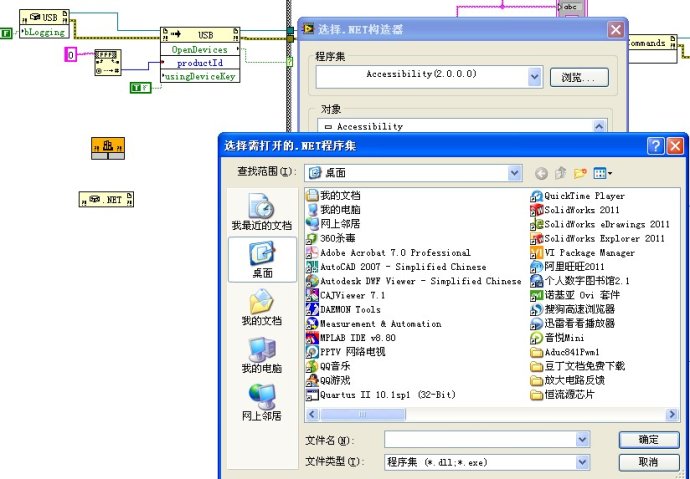The image size is (690, 479).
Task: Select the 放大电路反馈 folder
Action: pyautogui.click(x=568, y=380)
